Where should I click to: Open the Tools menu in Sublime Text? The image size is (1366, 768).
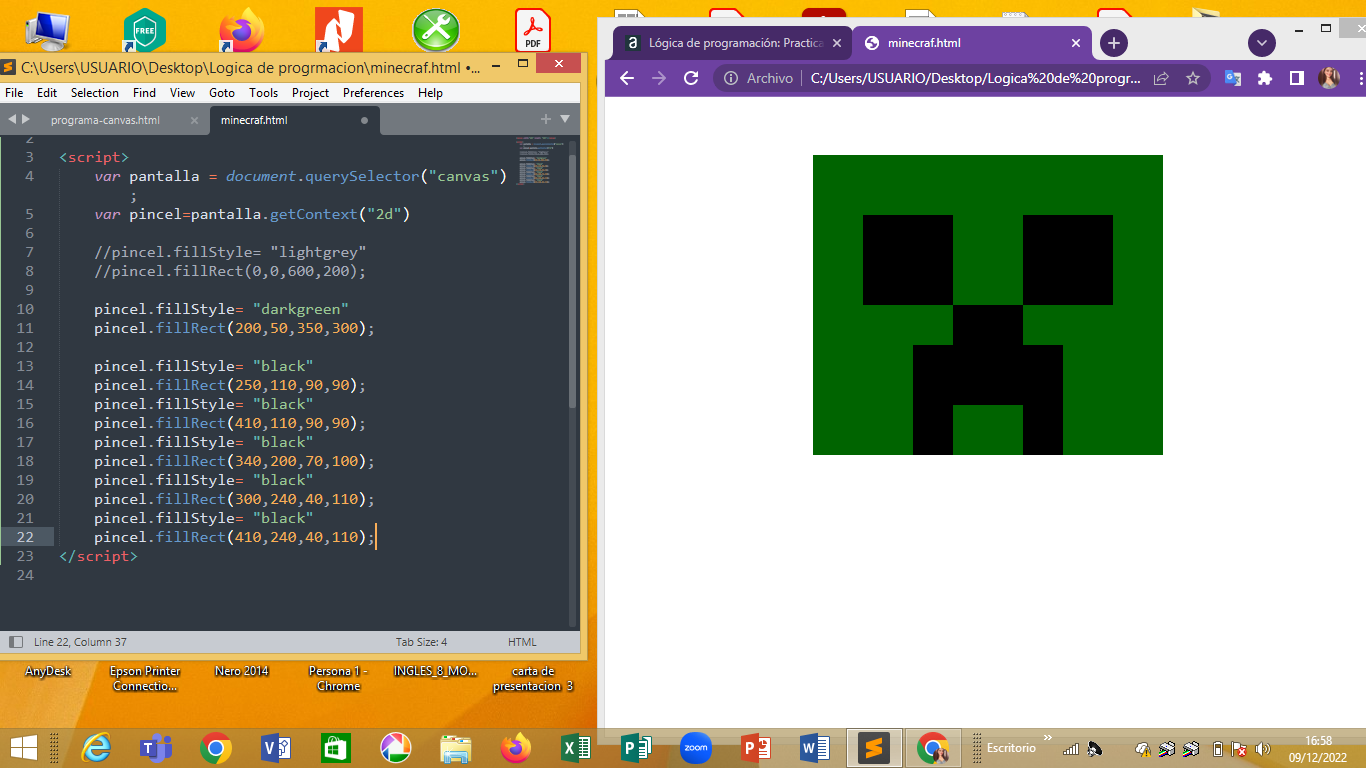click(x=264, y=92)
